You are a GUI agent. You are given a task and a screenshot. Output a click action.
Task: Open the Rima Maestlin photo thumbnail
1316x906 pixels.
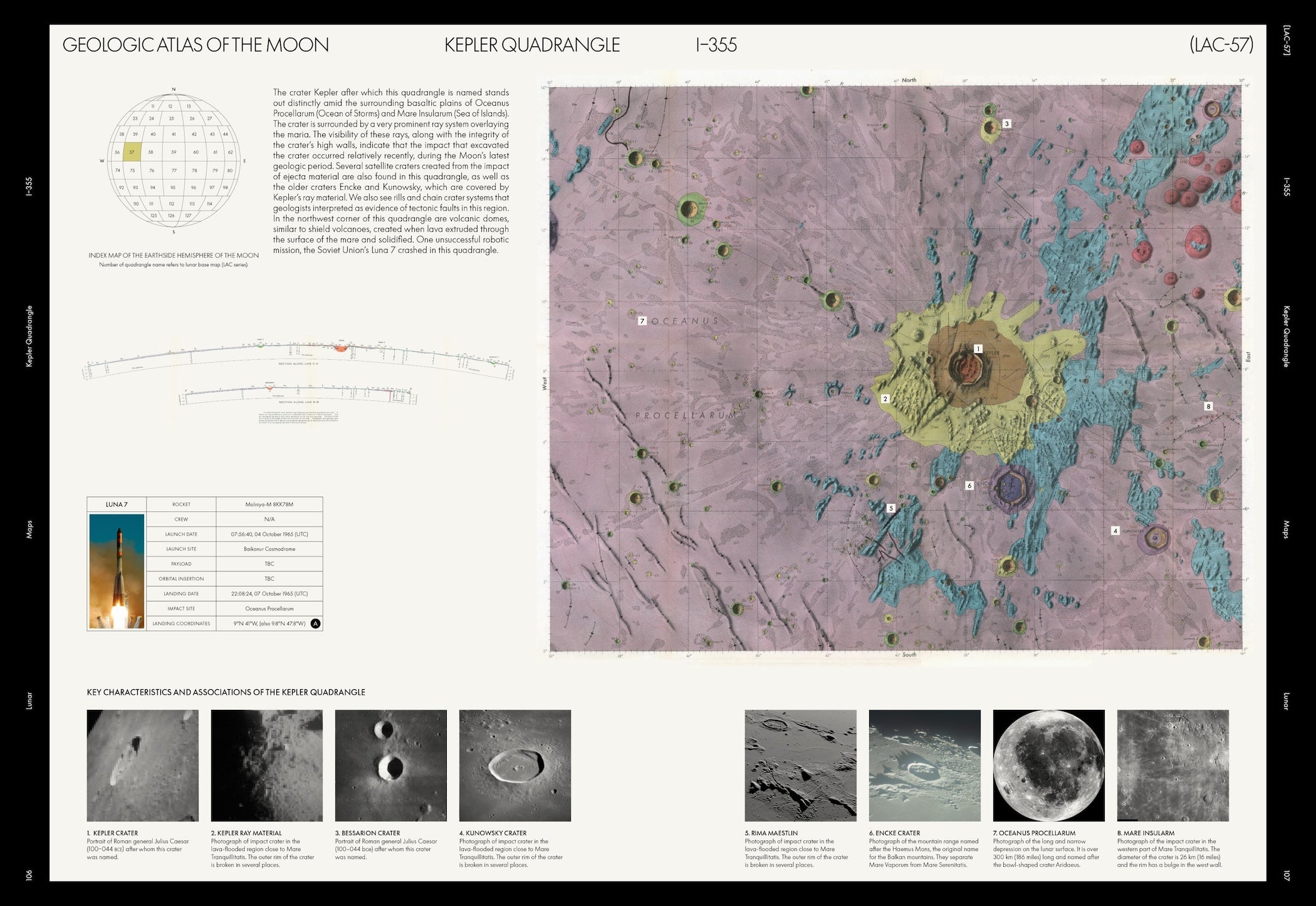[x=801, y=766]
